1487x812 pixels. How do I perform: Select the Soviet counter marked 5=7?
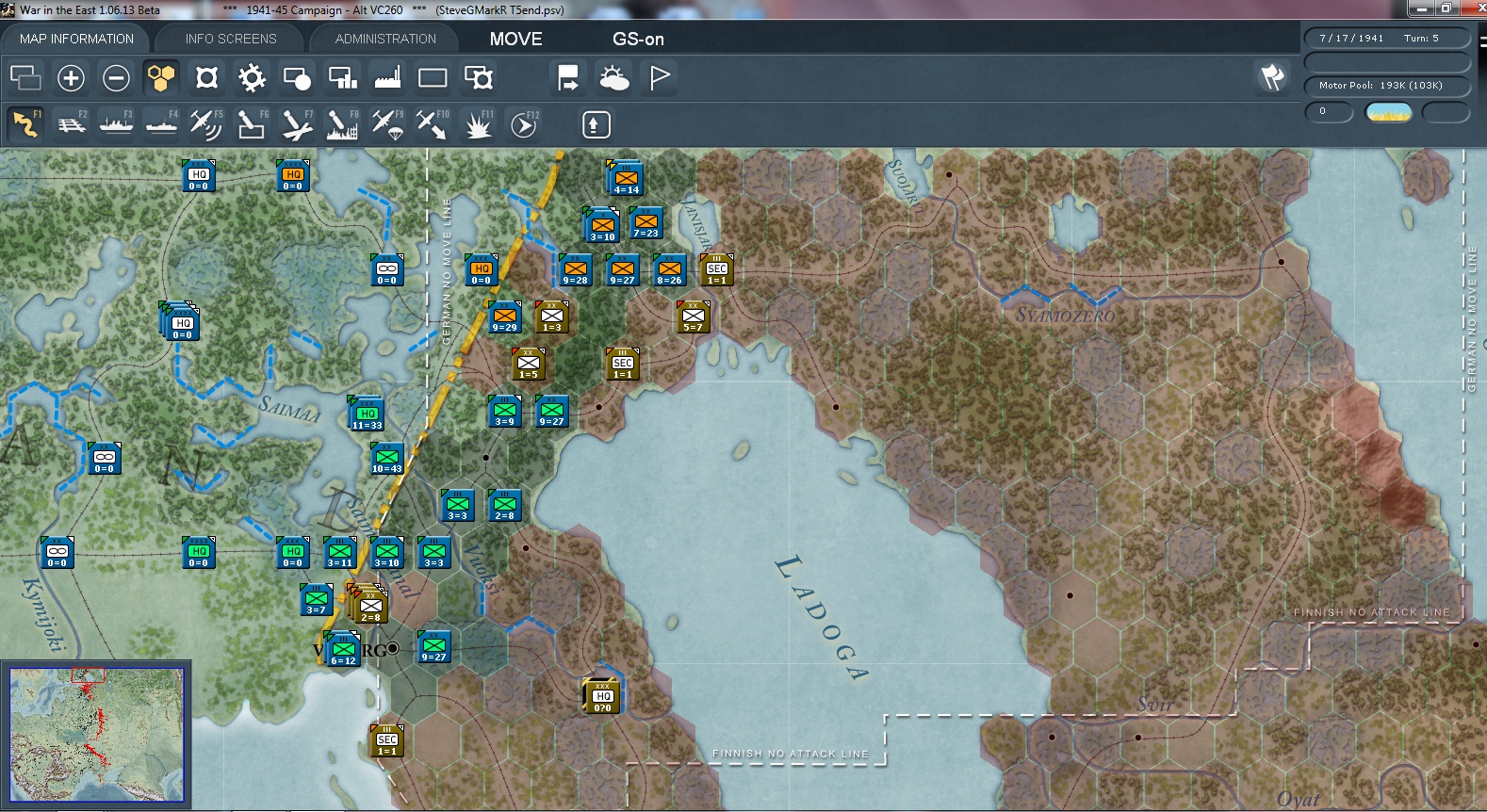[693, 317]
